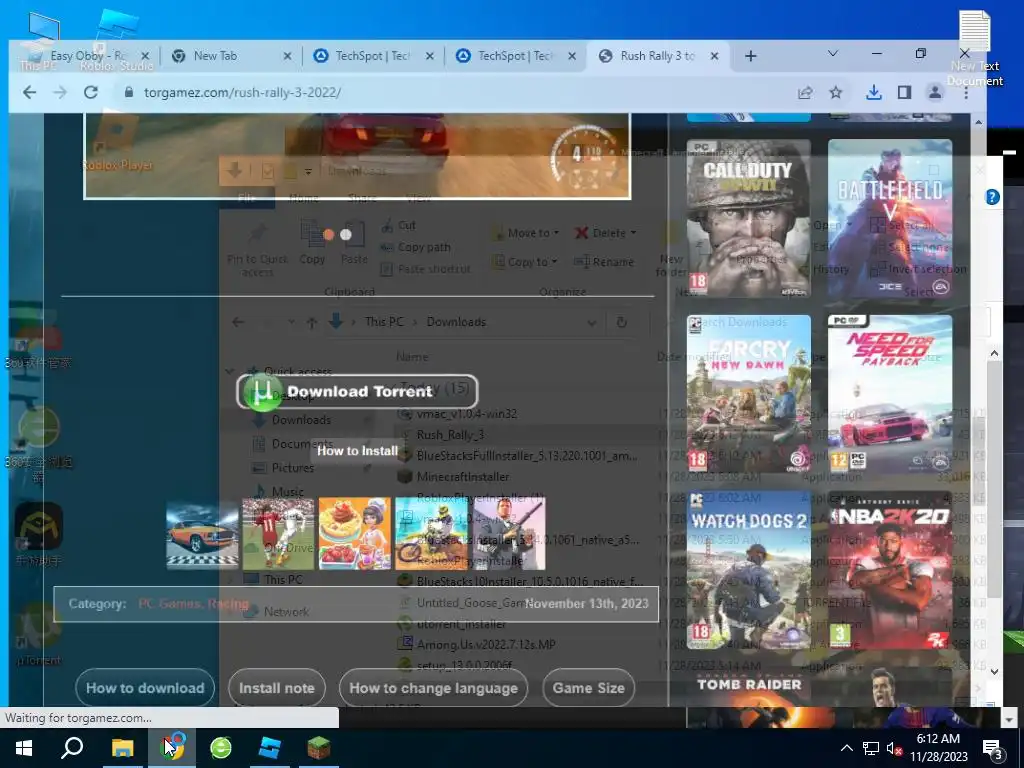The height and width of the screenshot is (768, 1024).
Task: Open Minecraft from taskbar
Action: (319, 748)
